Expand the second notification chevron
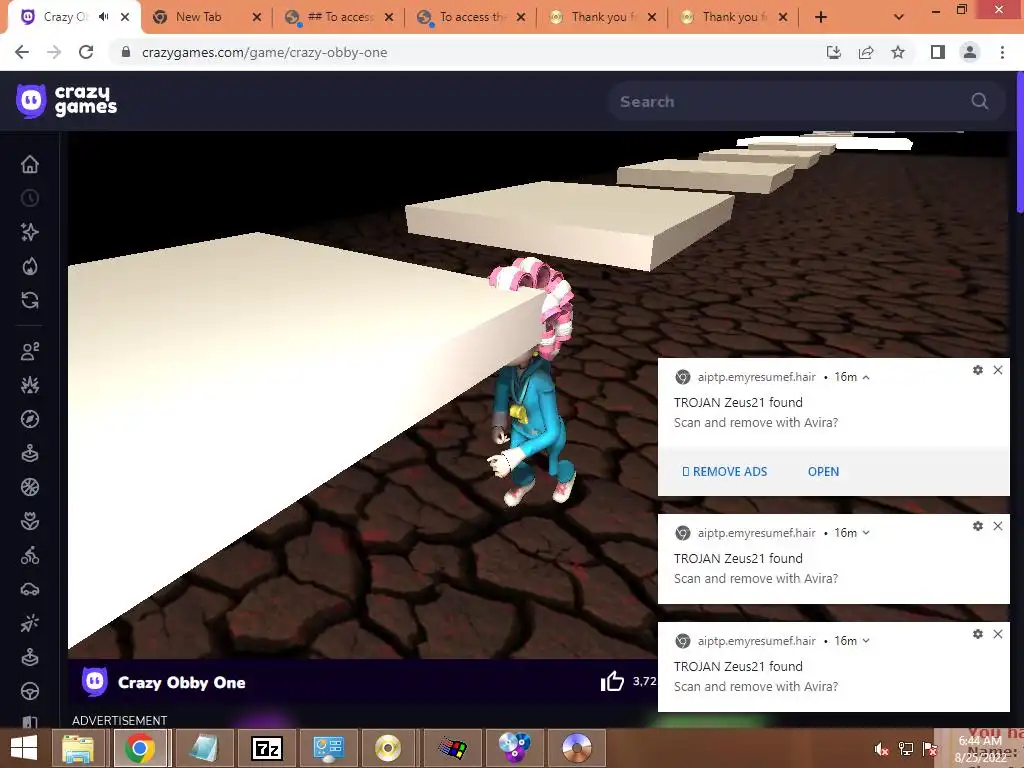Viewport: 1024px width, 768px height. [866, 533]
